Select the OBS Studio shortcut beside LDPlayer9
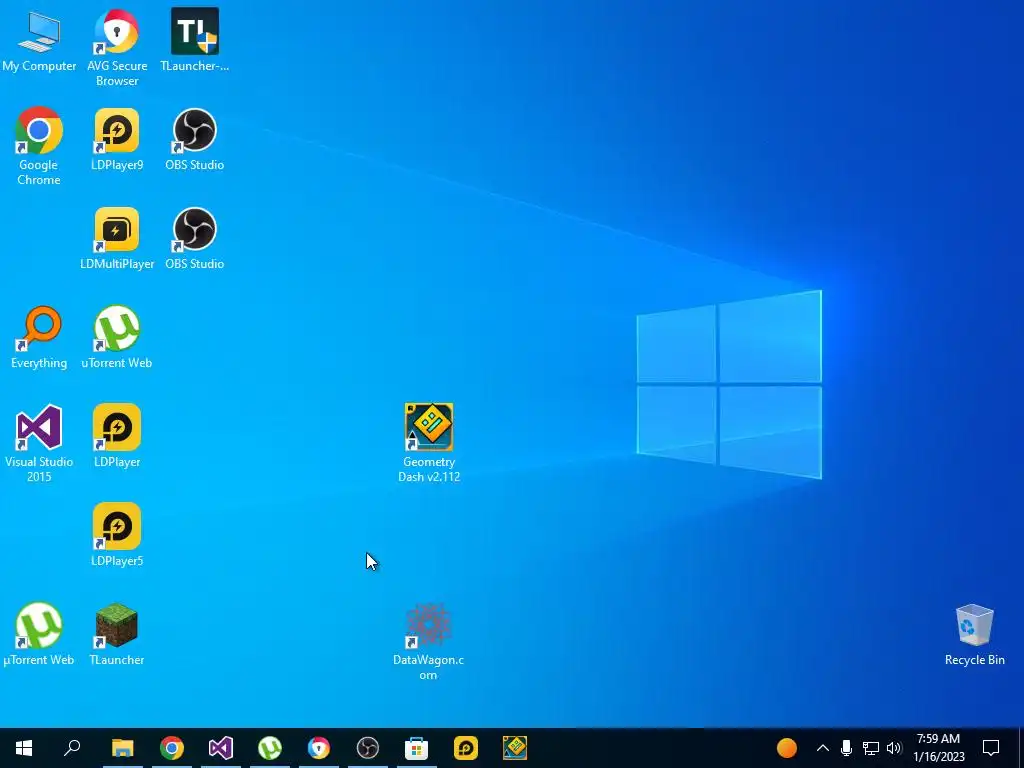This screenshot has width=1024, height=768. point(195,139)
